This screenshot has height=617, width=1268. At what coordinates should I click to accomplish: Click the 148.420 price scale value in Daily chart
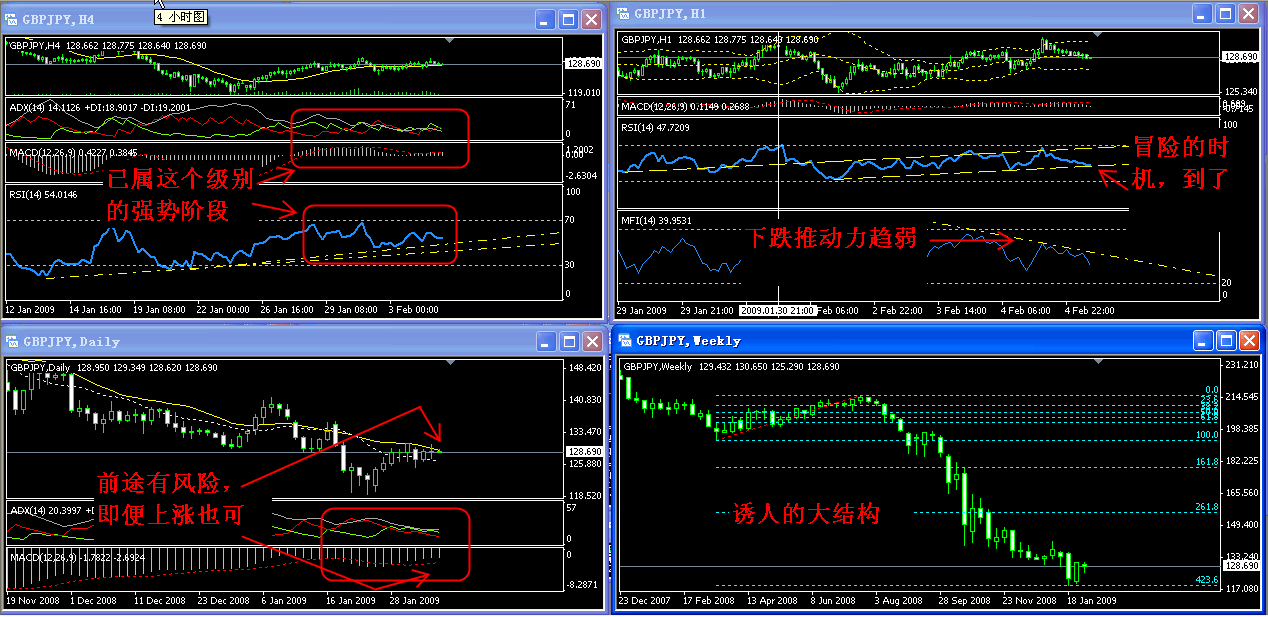pyautogui.click(x=584, y=368)
